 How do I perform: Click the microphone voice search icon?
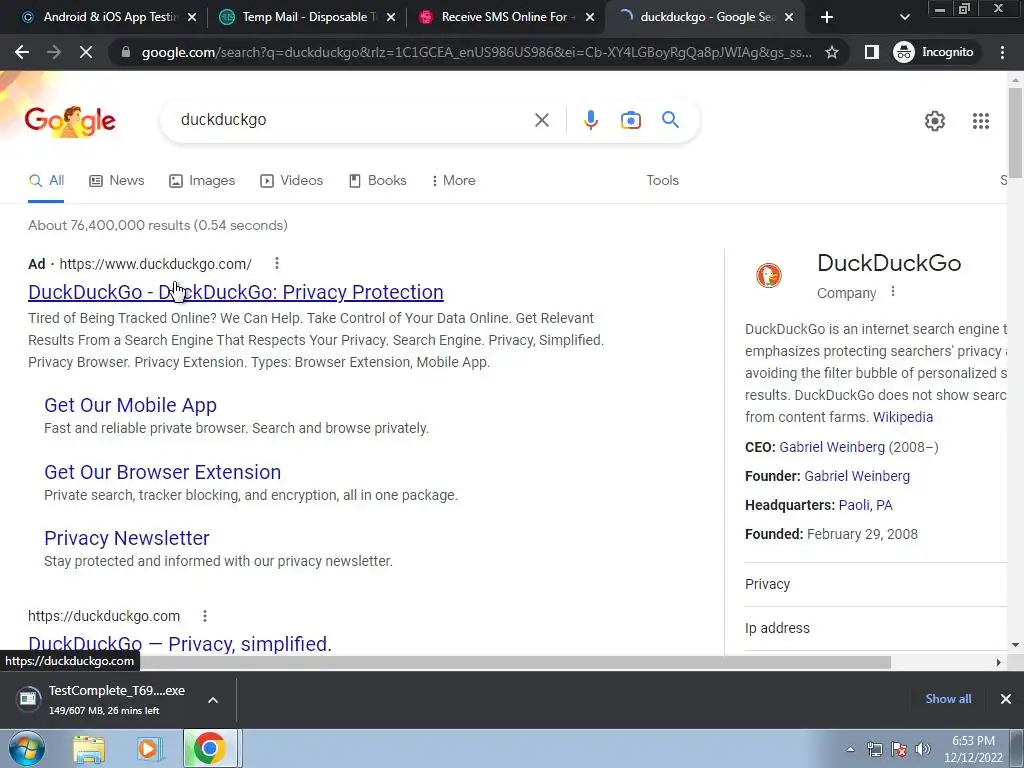pyautogui.click(x=590, y=120)
